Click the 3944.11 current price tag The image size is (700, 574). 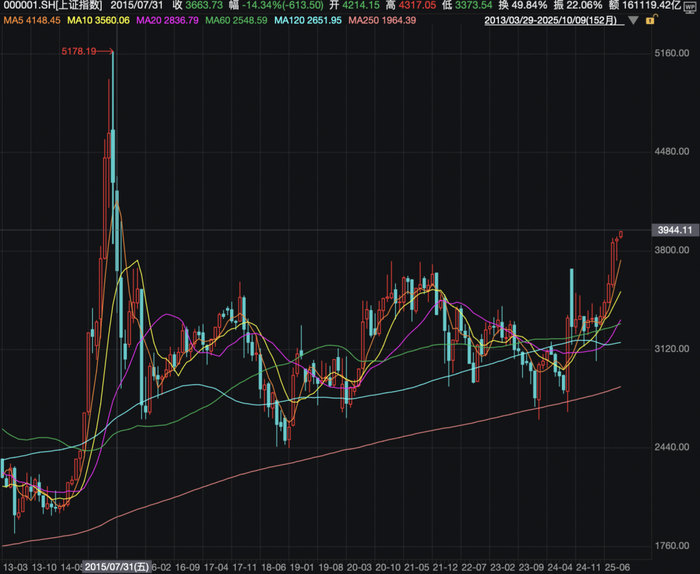tap(675, 230)
